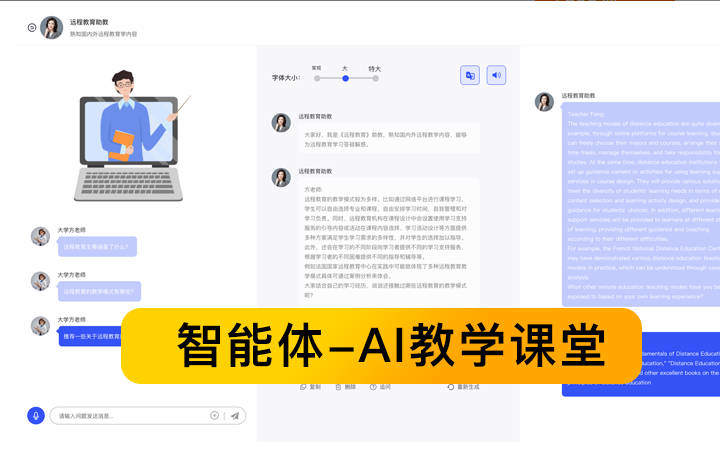
Task: Click 追问 to ask a follow-up
Action: 380,386
